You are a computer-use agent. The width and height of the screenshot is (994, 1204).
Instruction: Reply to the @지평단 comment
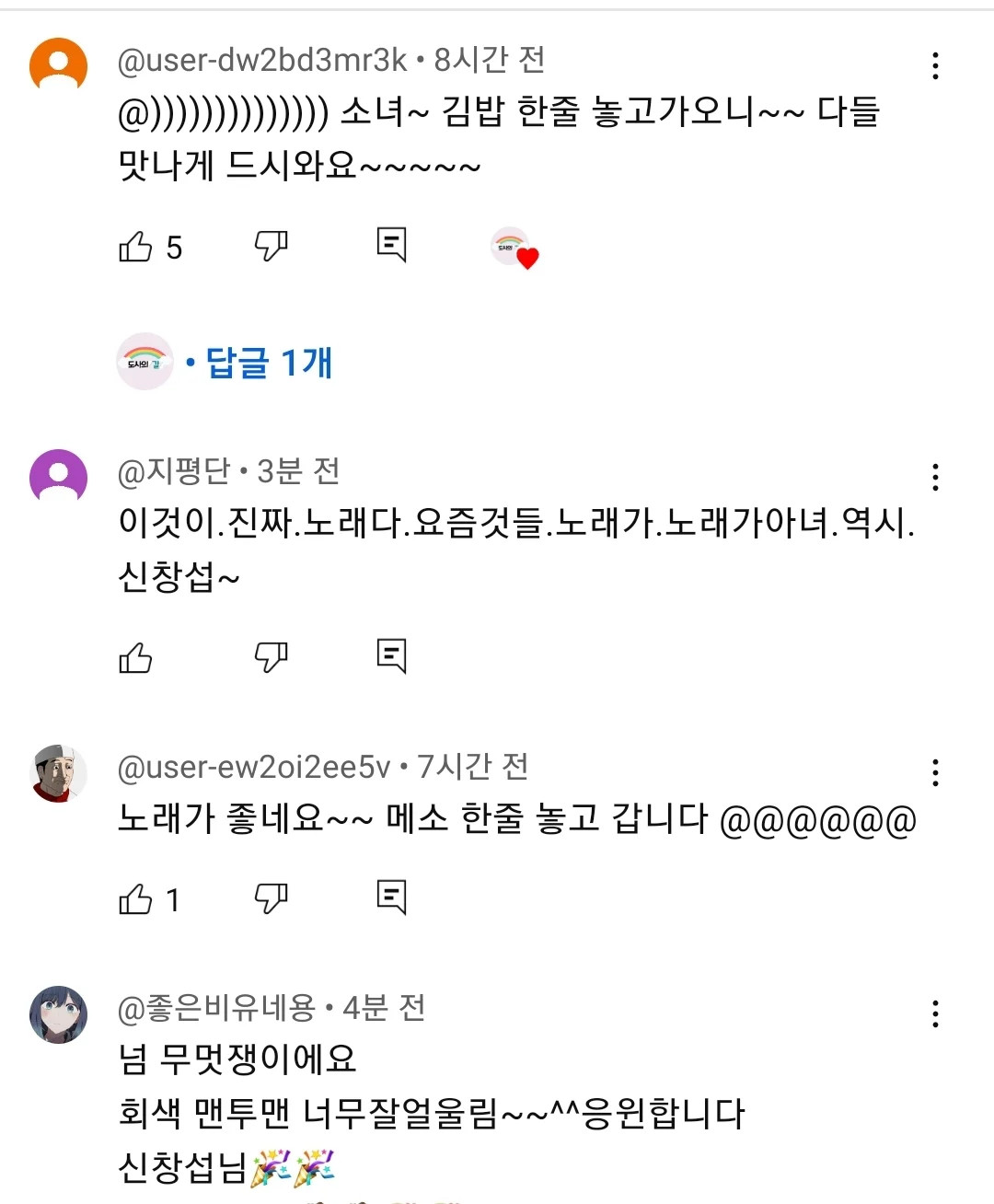391,656
